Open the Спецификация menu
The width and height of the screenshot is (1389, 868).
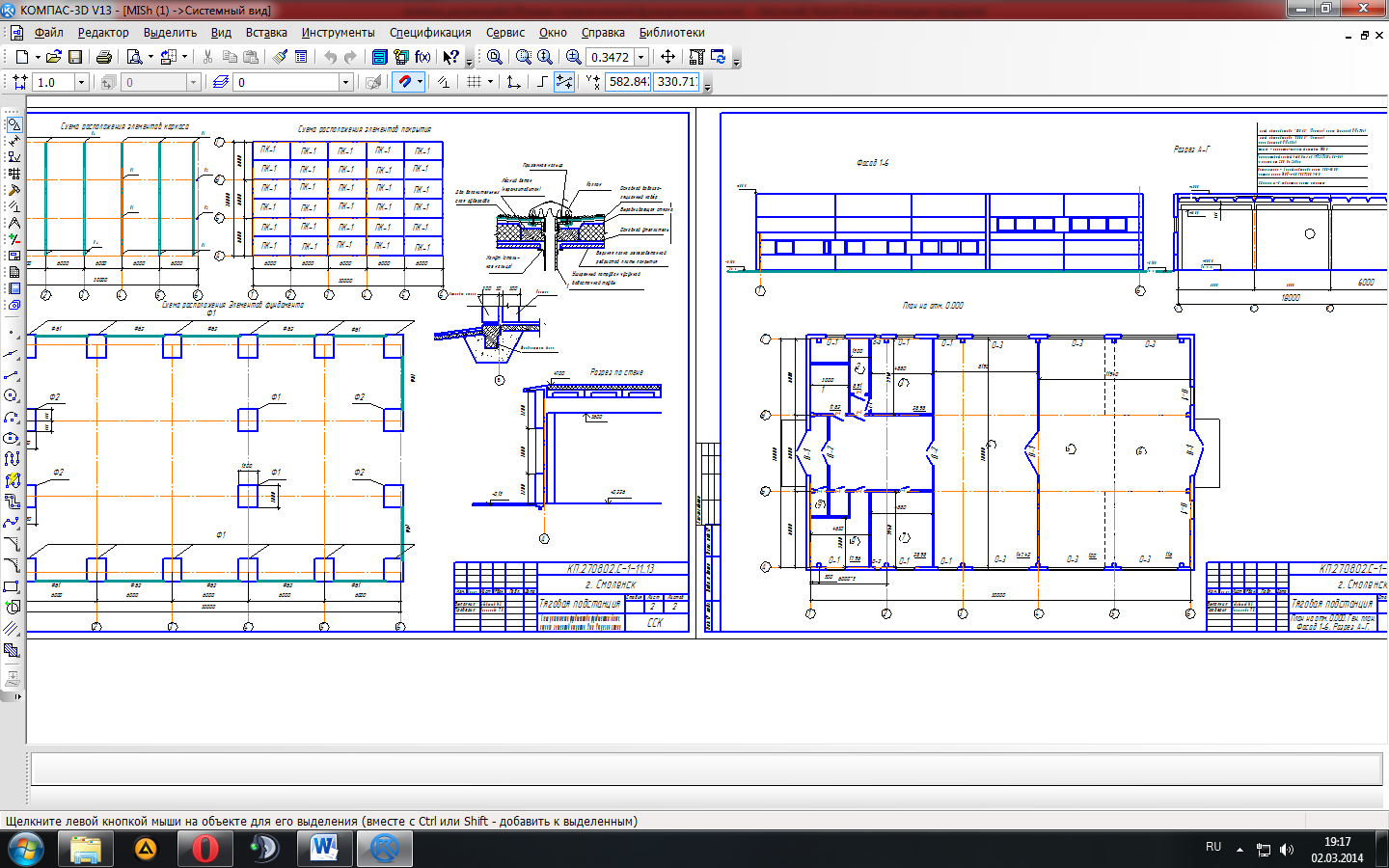click(x=430, y=33)
